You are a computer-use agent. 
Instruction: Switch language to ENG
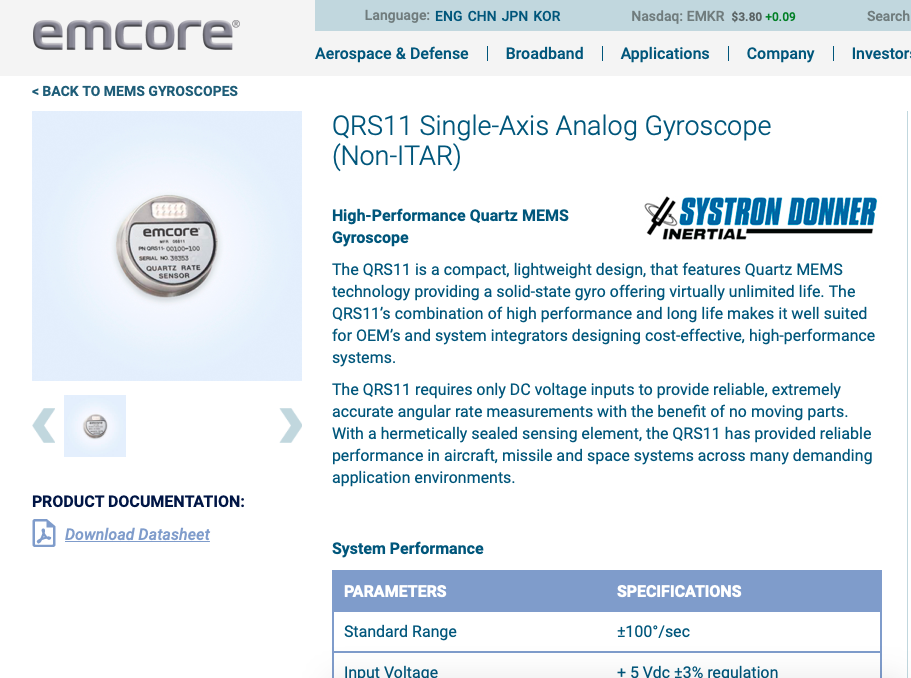448,16
